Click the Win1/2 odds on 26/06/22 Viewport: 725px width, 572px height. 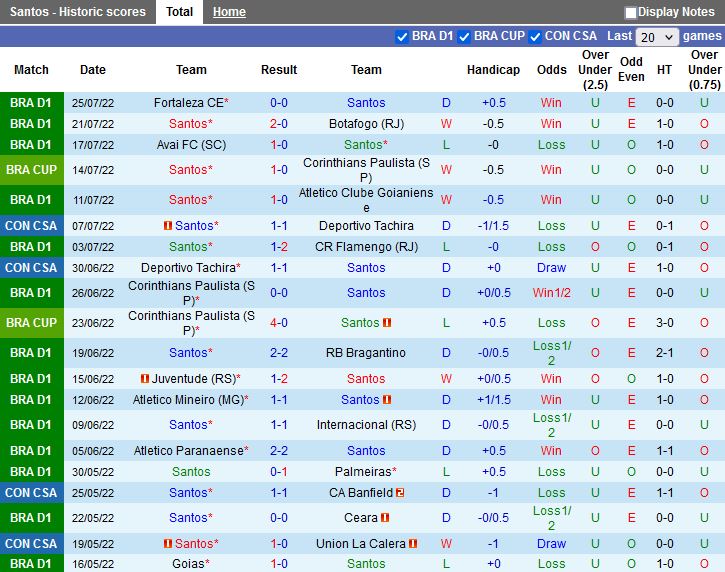click(x=552, y=293)
